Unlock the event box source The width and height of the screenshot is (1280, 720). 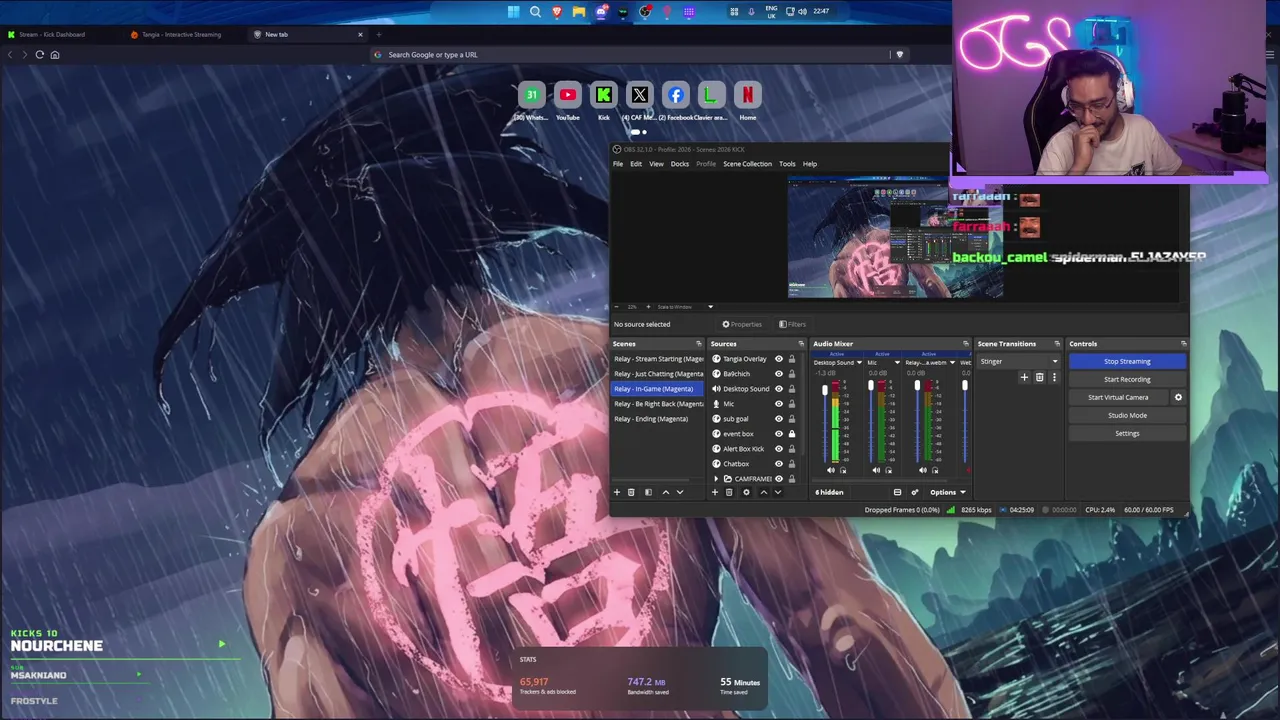click(x=792, y=434)
